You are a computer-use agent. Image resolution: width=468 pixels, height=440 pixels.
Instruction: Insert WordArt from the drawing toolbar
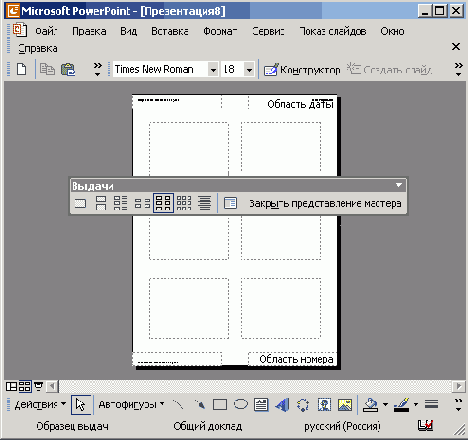pyautogui.click(x=282, y=405)
